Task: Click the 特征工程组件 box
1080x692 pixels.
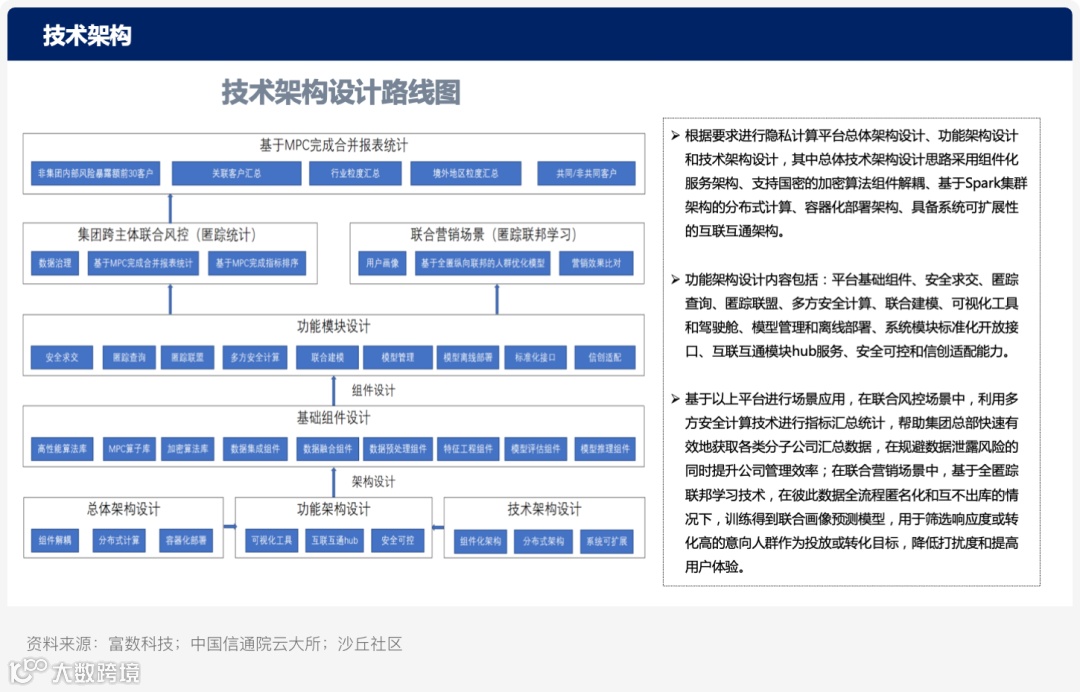Action: pyautogui.click(x=468, y=448)
